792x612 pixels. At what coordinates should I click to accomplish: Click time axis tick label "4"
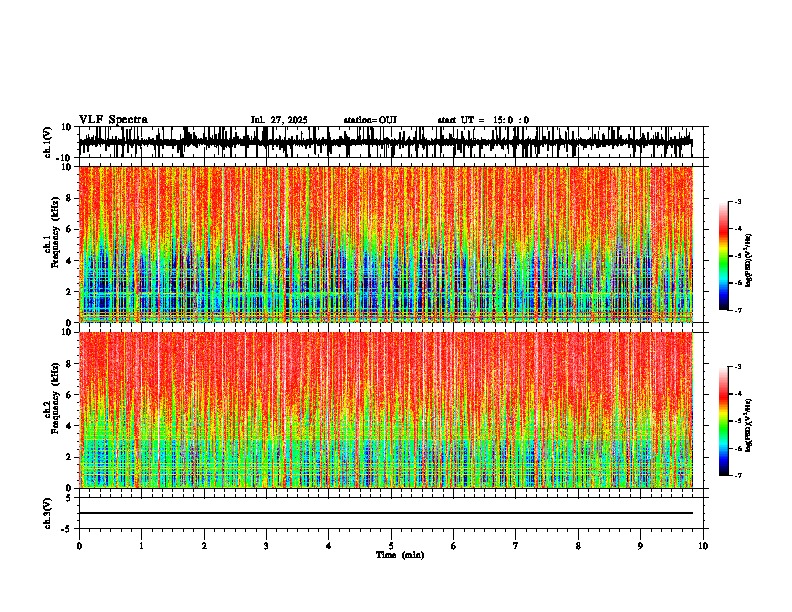point(328,546)
